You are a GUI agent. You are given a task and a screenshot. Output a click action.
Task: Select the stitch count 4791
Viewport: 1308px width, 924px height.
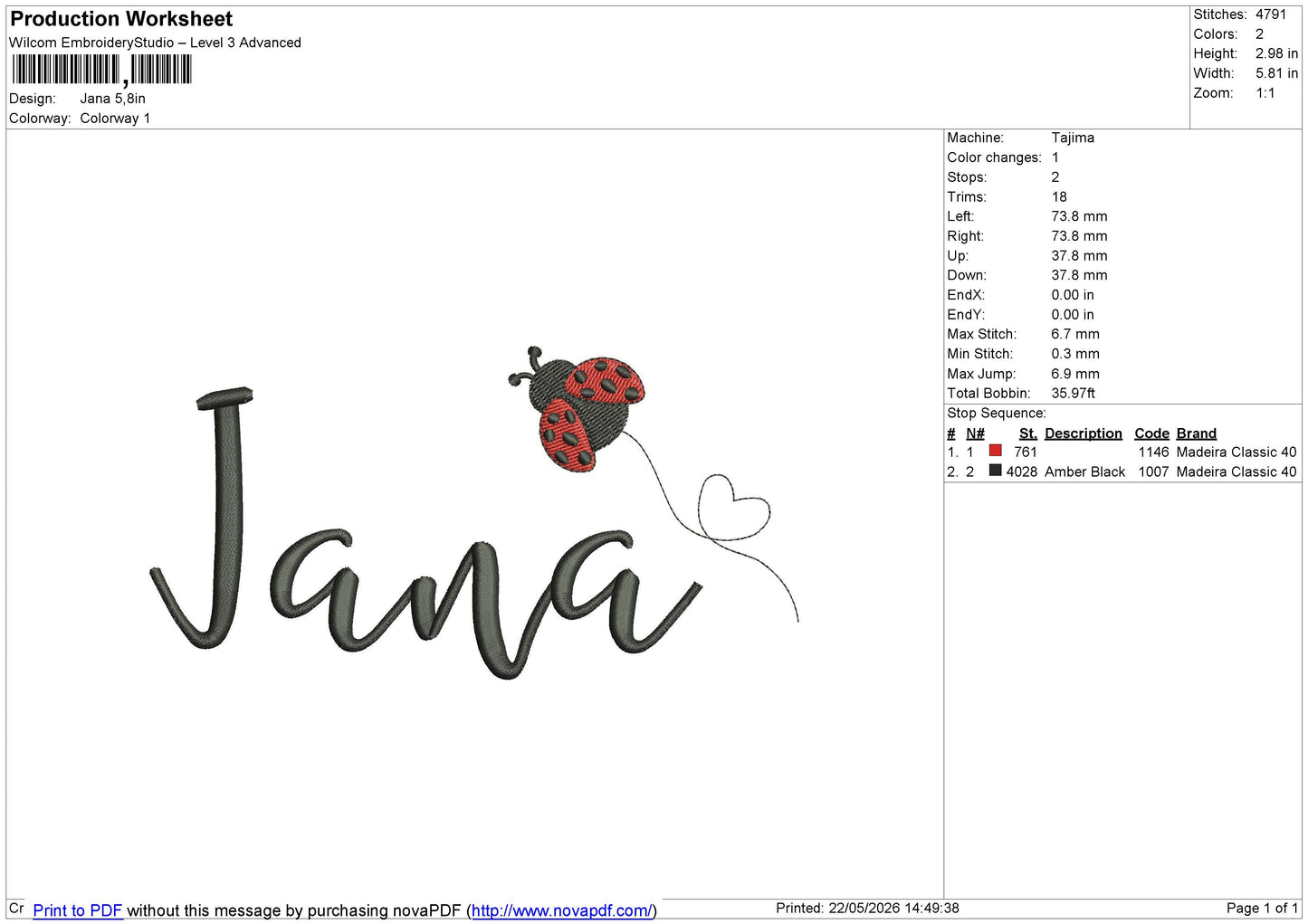[x=1271, y=14]
